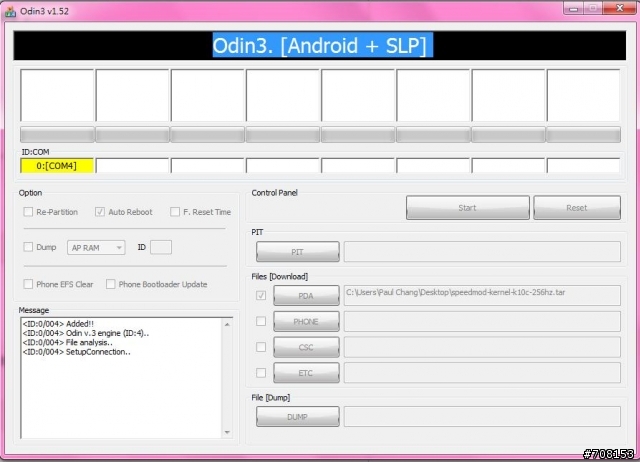This screenshot has width=640, height=462.
Task: Minimize the Odin3 window
Action: tap(573, 9)
